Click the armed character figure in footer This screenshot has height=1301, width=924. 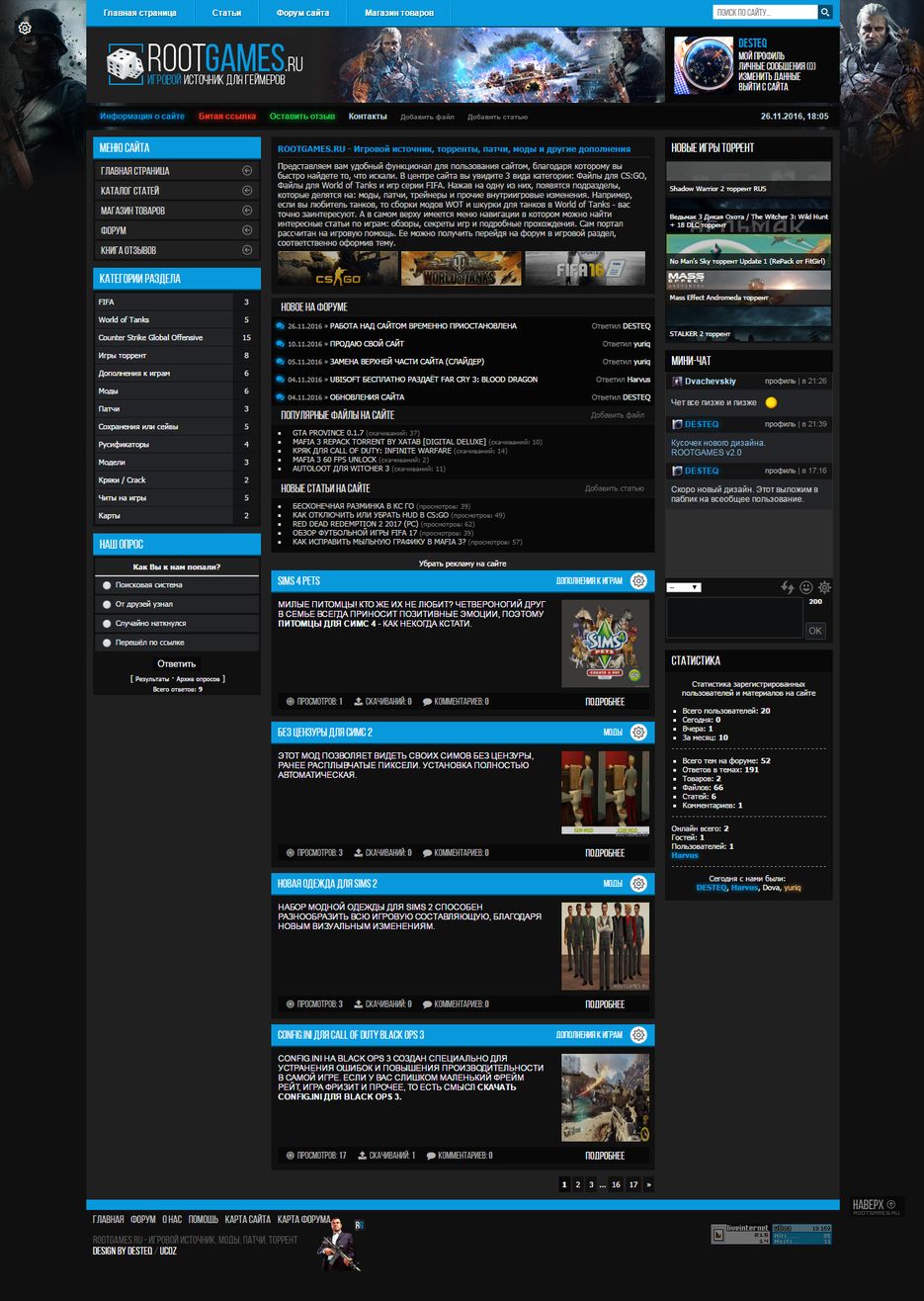[339, 1245]
